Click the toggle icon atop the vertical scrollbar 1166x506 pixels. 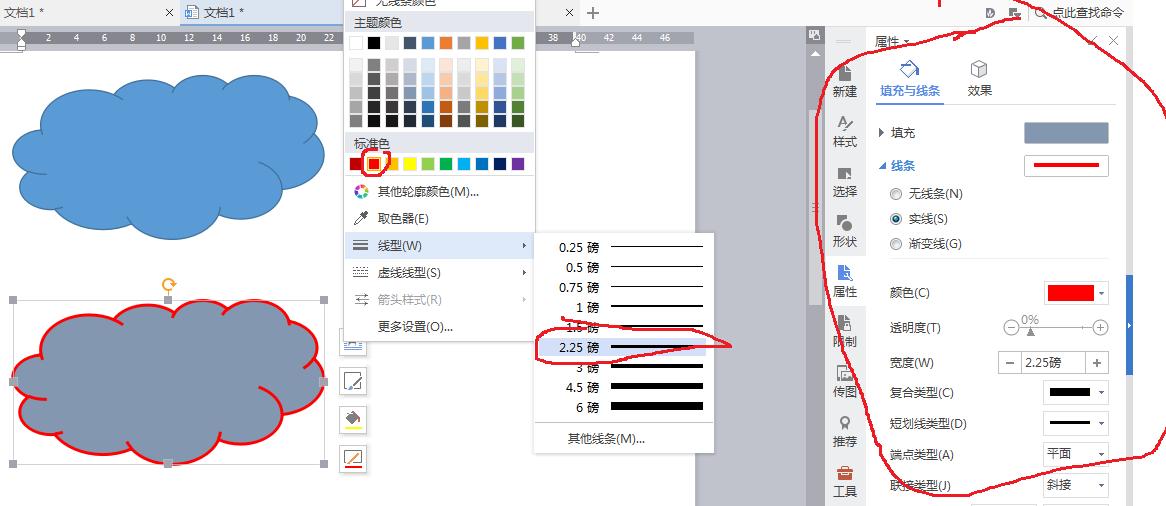pyautogui.click(x=814, y=34)
